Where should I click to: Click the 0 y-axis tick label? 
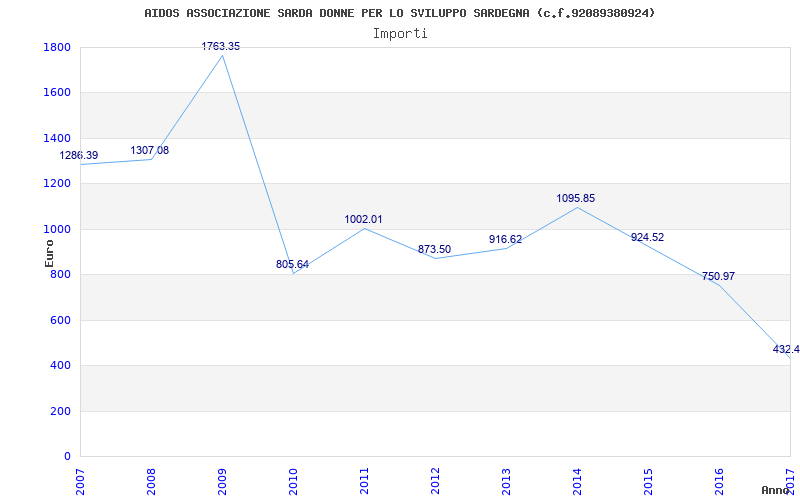tap(67, 457)
